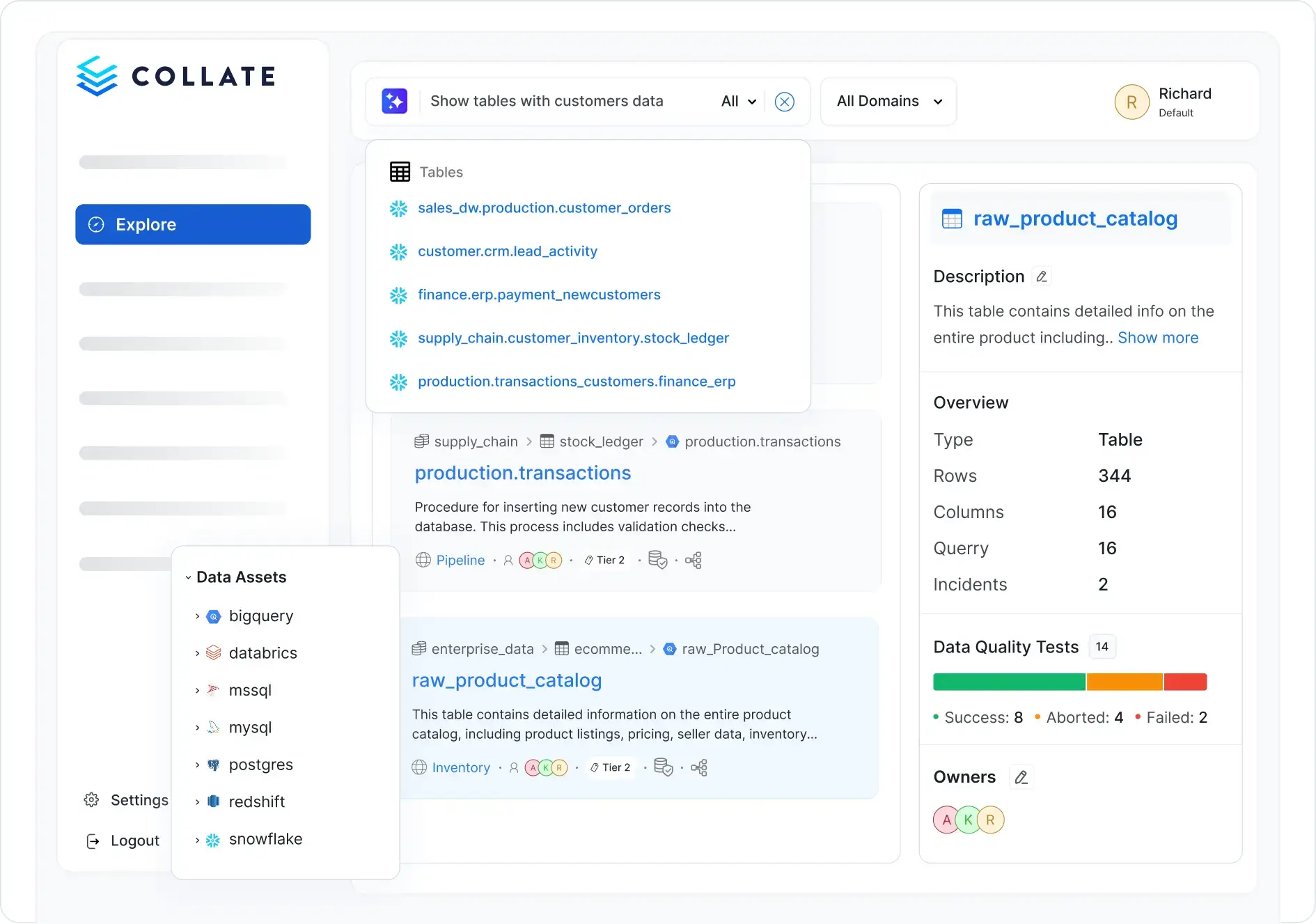Click the Tables header icon in search suggestions

[400, 171]
